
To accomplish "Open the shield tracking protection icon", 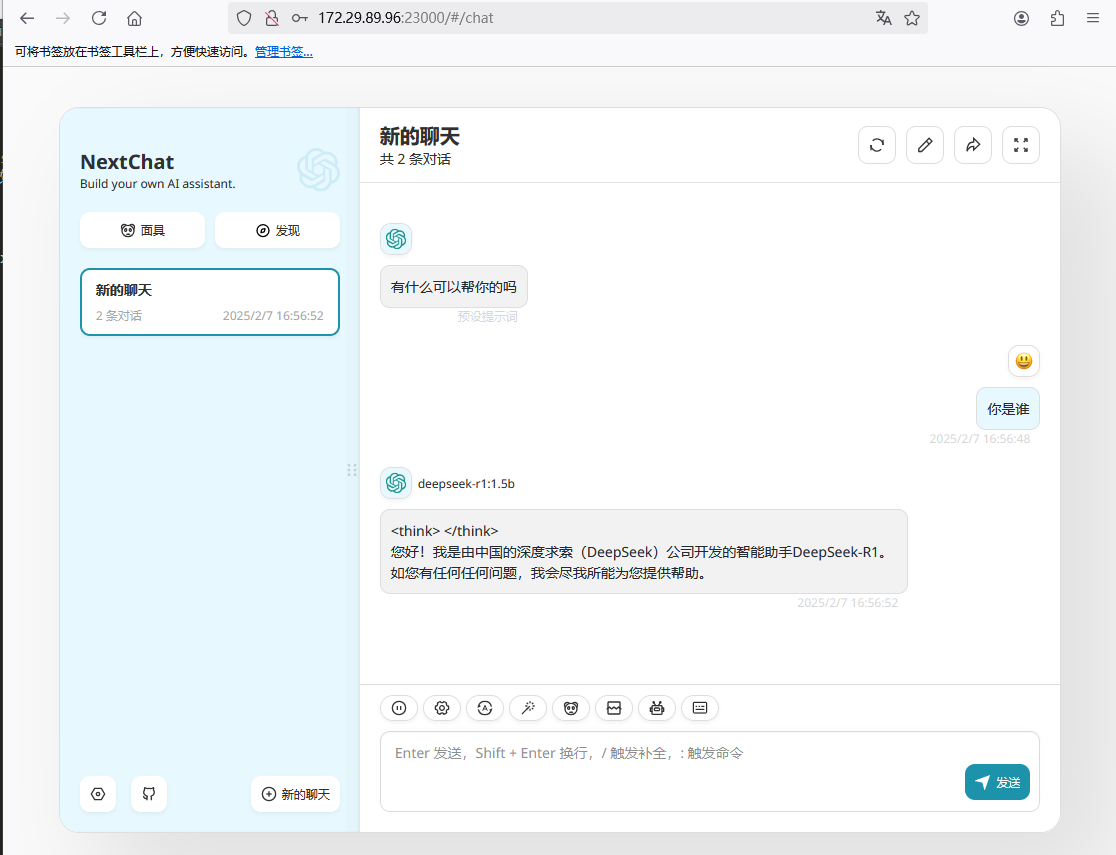I will pos(244,19).
